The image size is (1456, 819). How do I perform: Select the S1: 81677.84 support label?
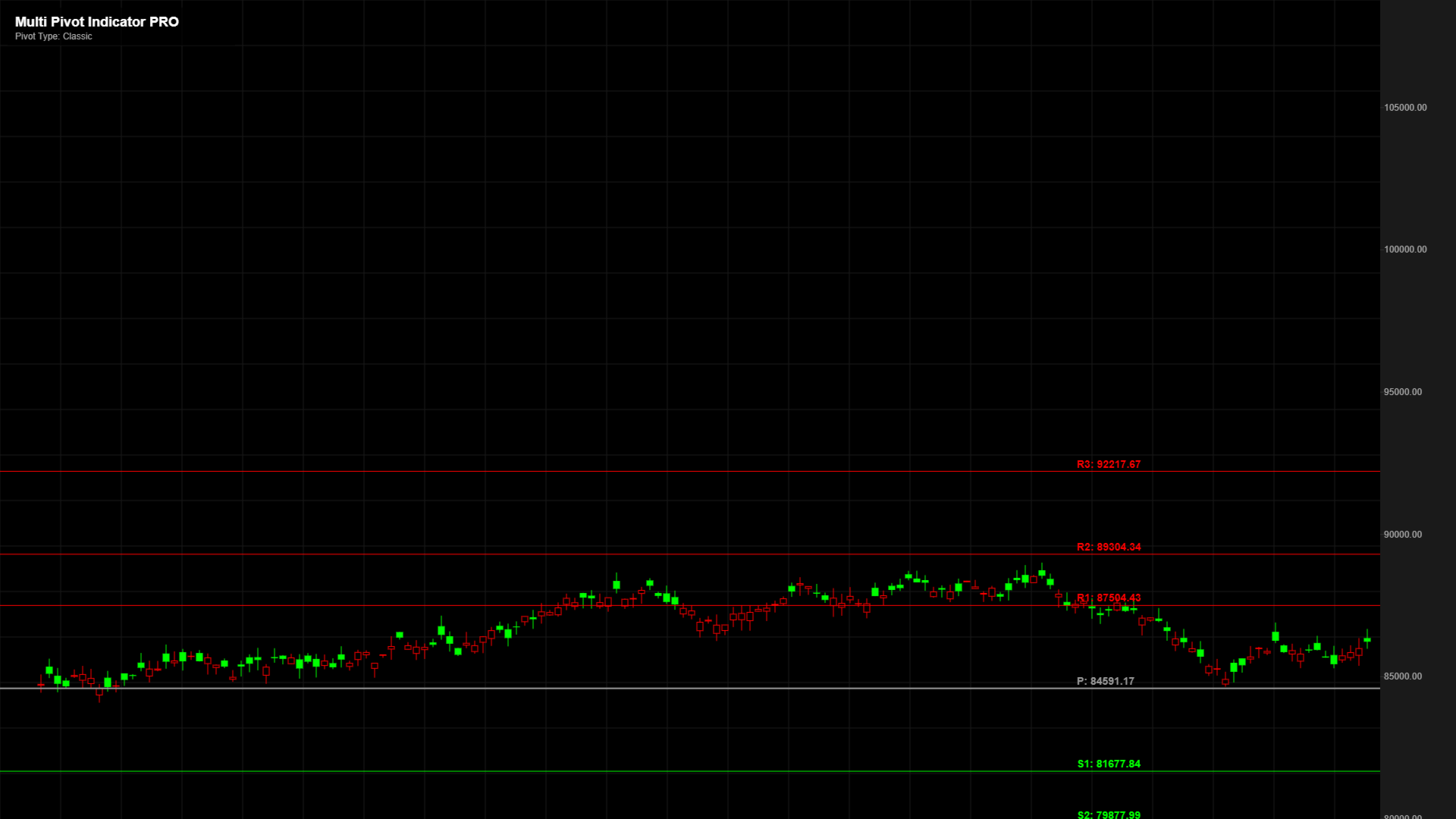(x=1108, y=764)
